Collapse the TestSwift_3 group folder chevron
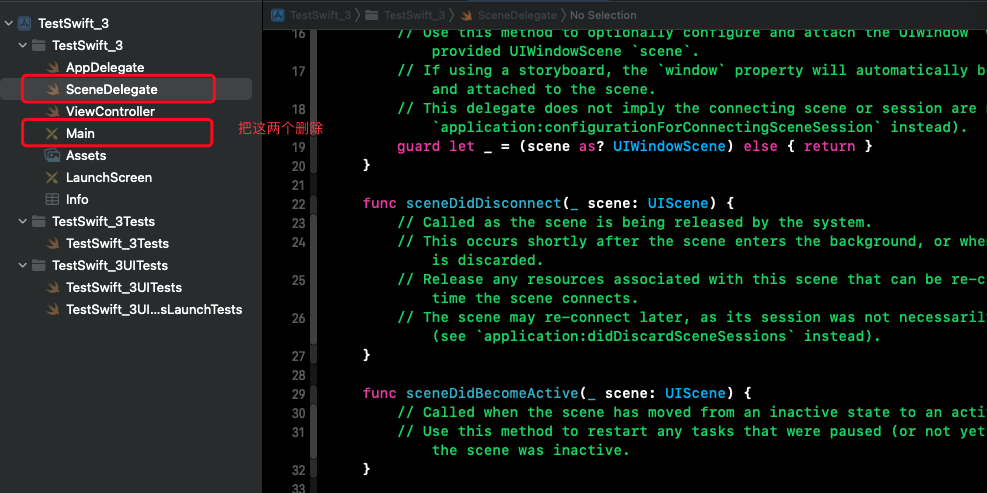The height and width of the screenshot is (493, 987). [23, 45]
